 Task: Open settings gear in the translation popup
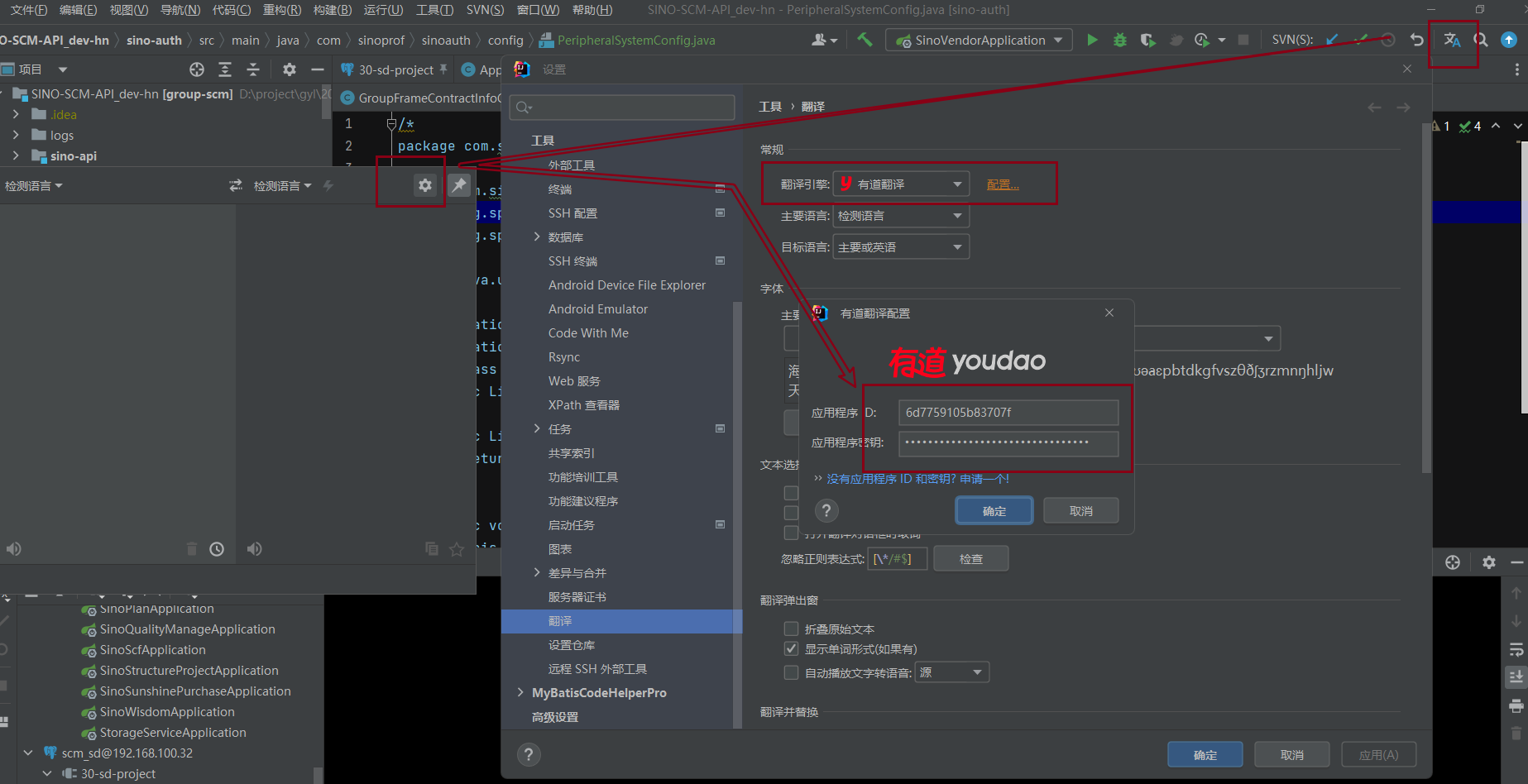pos(424,185)
